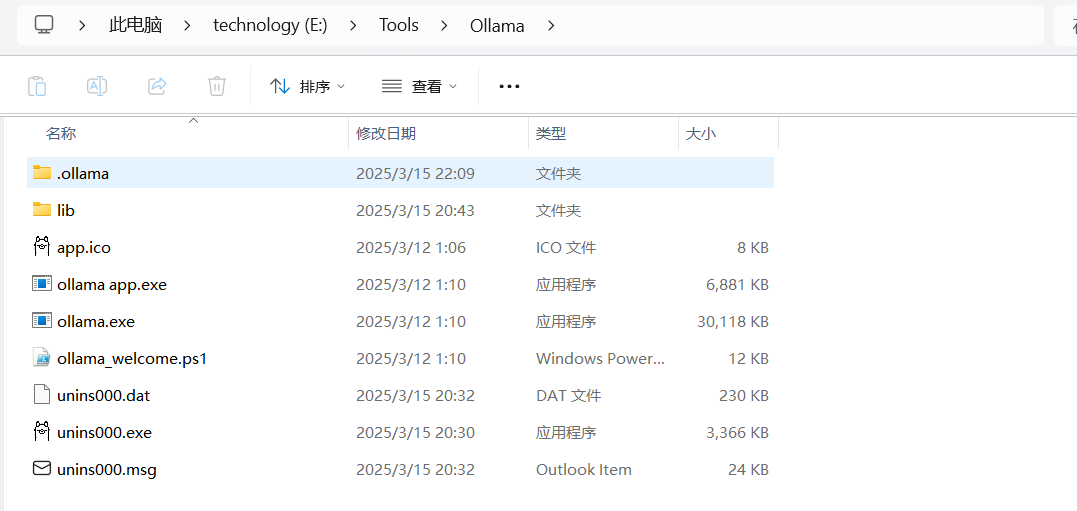
Task: Click the 30,118 KB size value
Action: (x=732, y=321)
